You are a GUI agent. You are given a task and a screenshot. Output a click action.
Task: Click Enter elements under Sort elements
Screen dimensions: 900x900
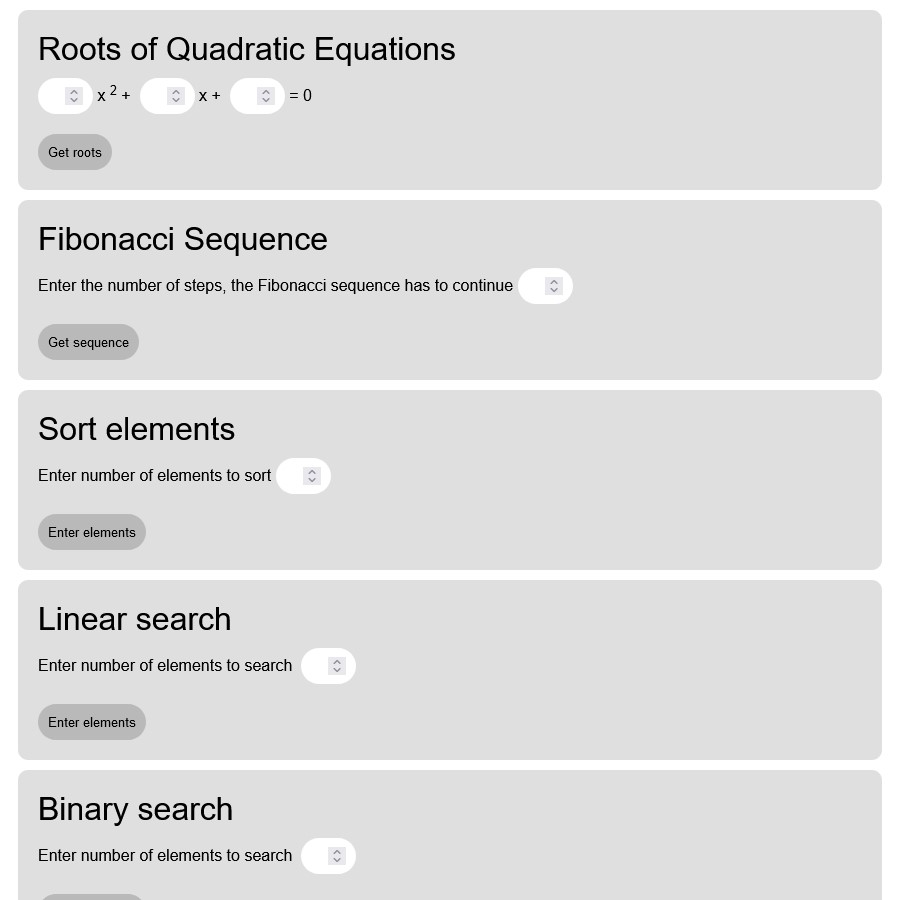tap(92, 532)
